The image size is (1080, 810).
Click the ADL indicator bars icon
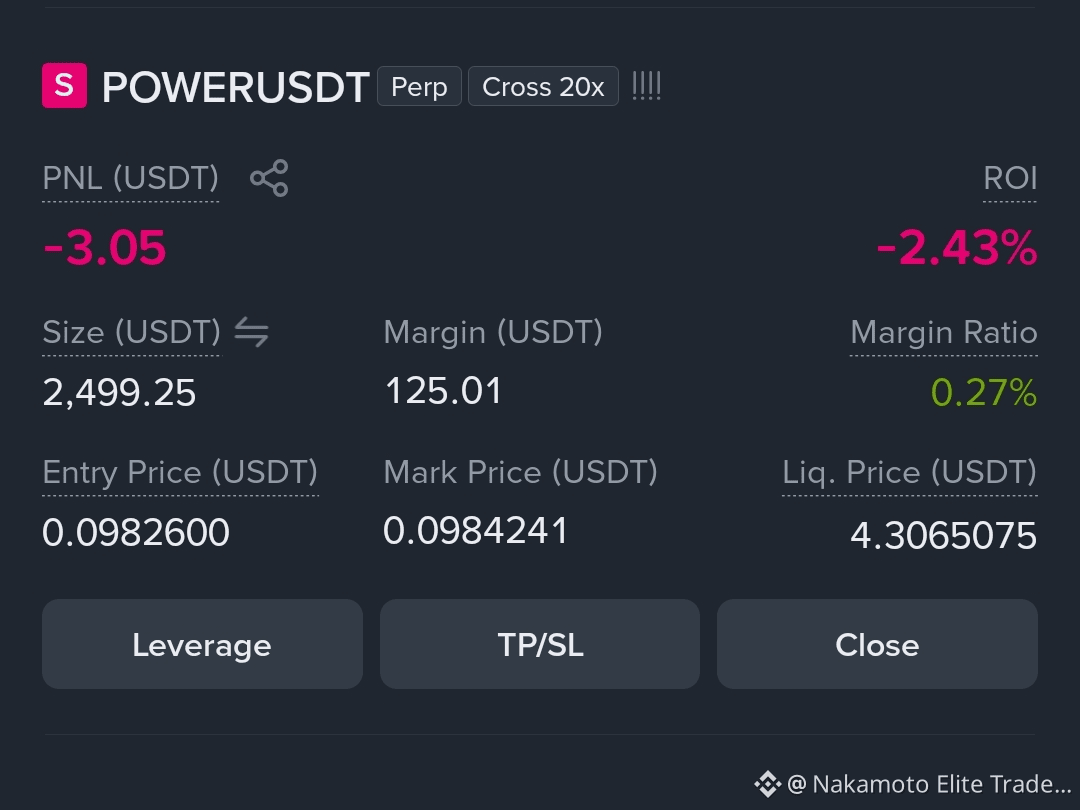click(647, 86)
